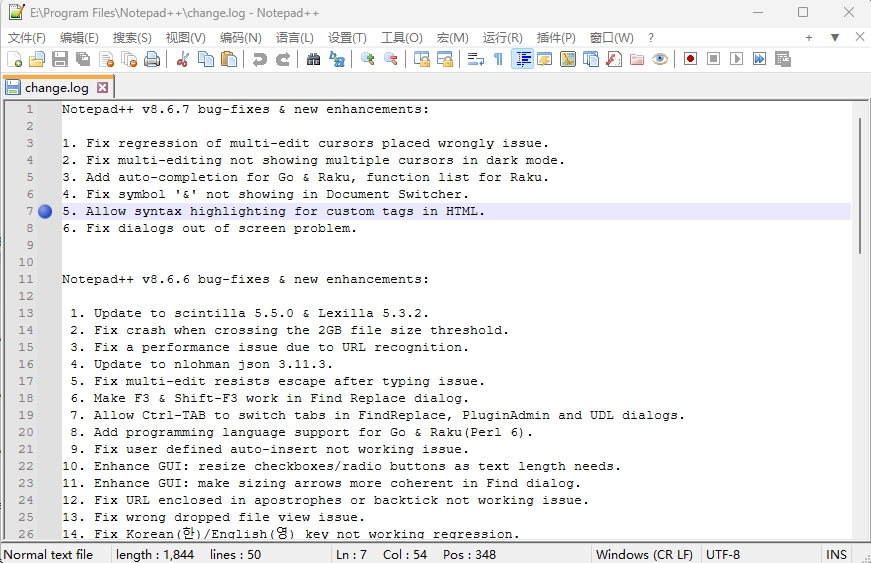
Task: Click the Document Map toolbar icon
Action: click(567, 60)
